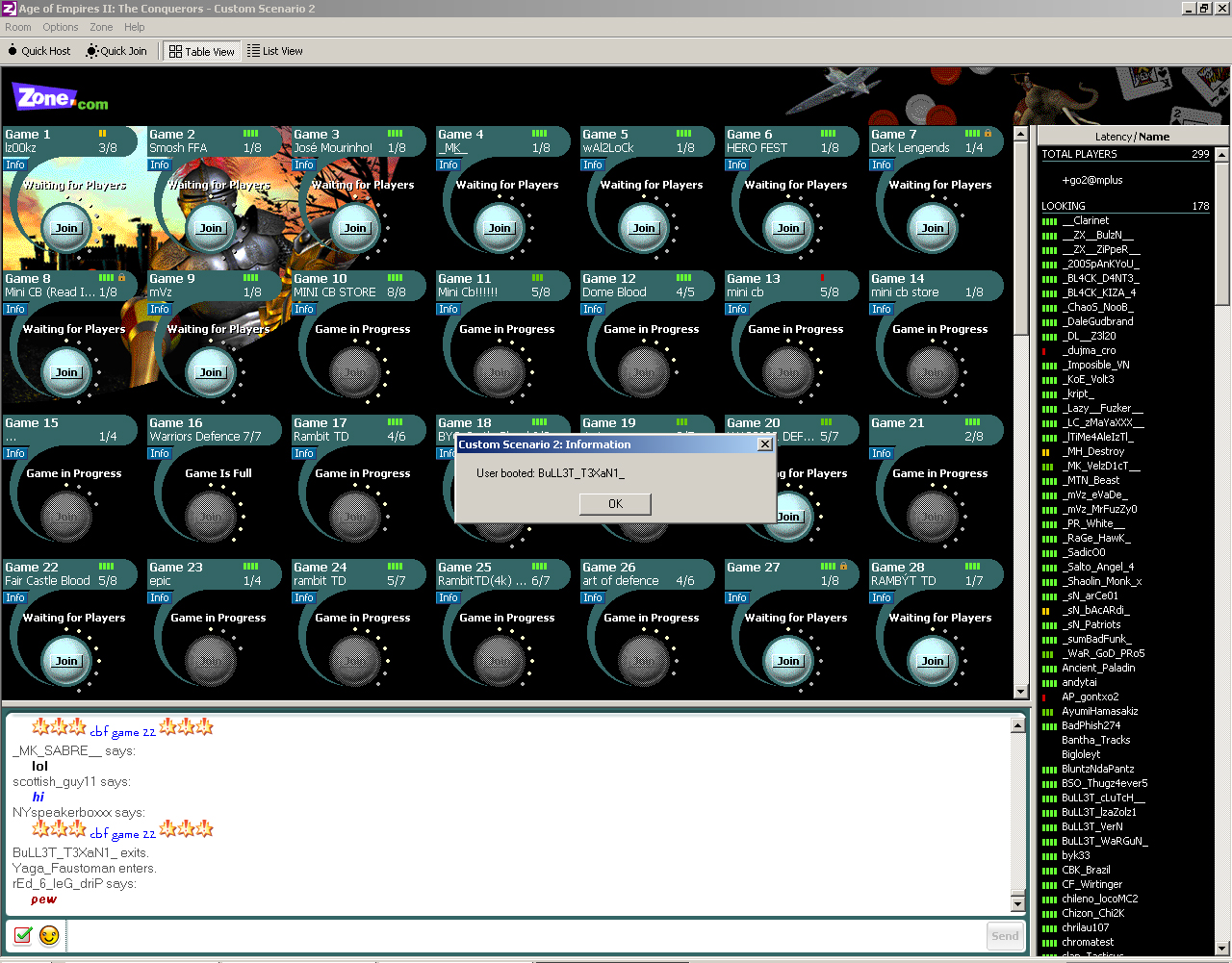Click the checkmark icon beside chat input
This screenshot has width=1232, height=963.
23,935
